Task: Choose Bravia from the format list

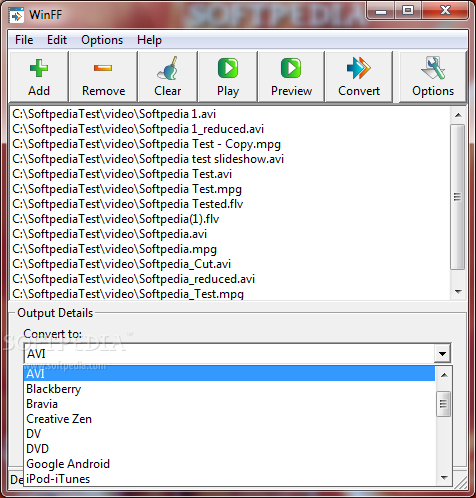Action: point(229,404)
